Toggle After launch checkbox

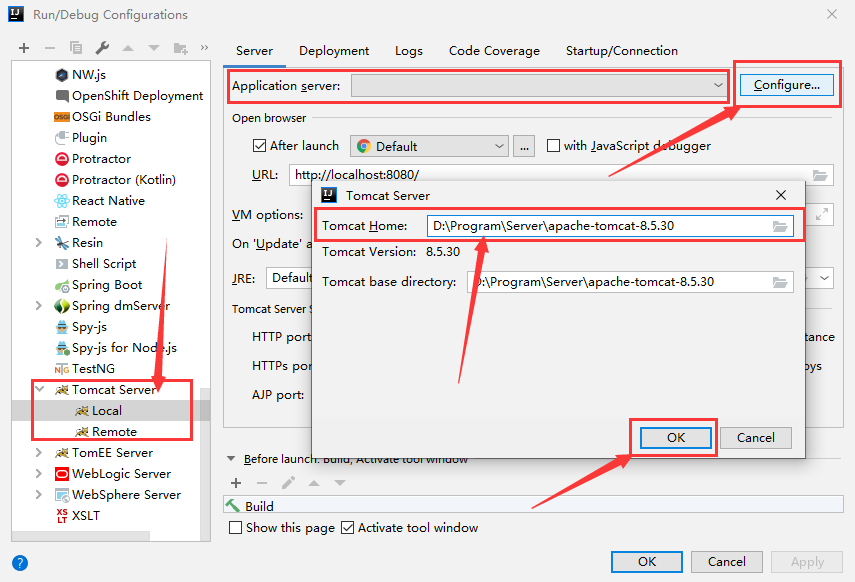[x=259, y=146]
